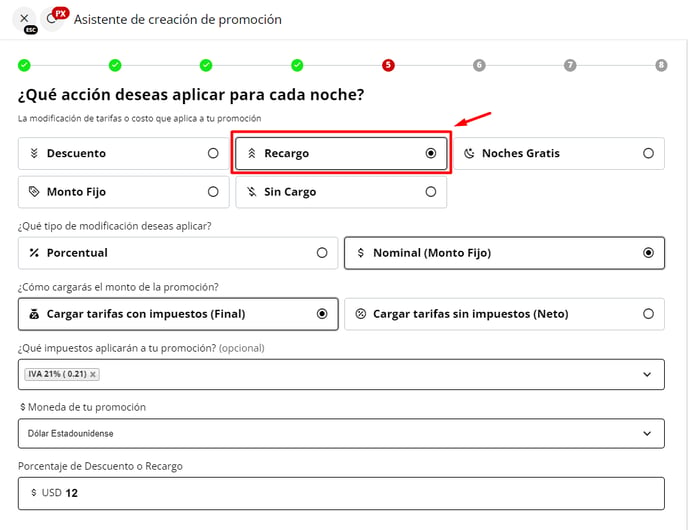Go to completed step one in progress bar

(x=24, y=65)
